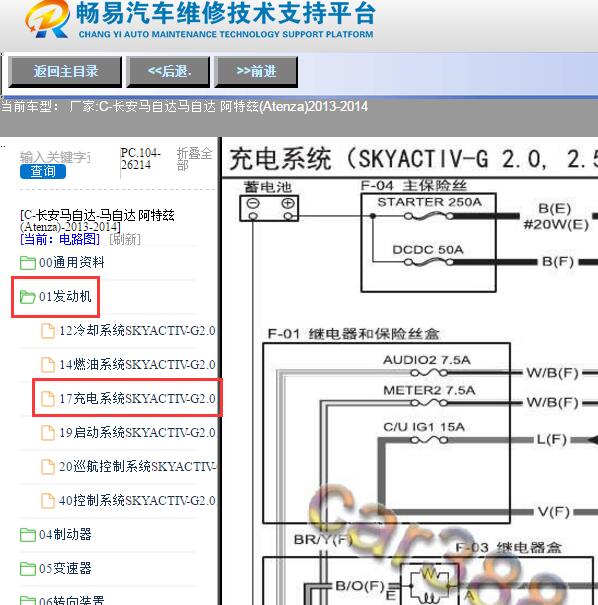Screen dimensions: 598x605
Task: Click the BR/Y(F) wire label
Action: (323, 539)
